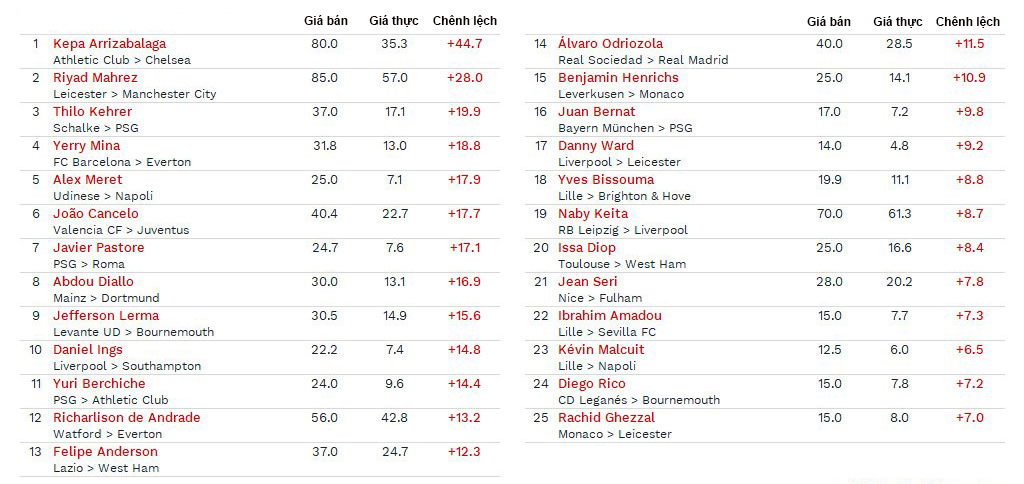Open Felipe Anderson player entry
Screen dimensions: 1024x484
point(105,451)
